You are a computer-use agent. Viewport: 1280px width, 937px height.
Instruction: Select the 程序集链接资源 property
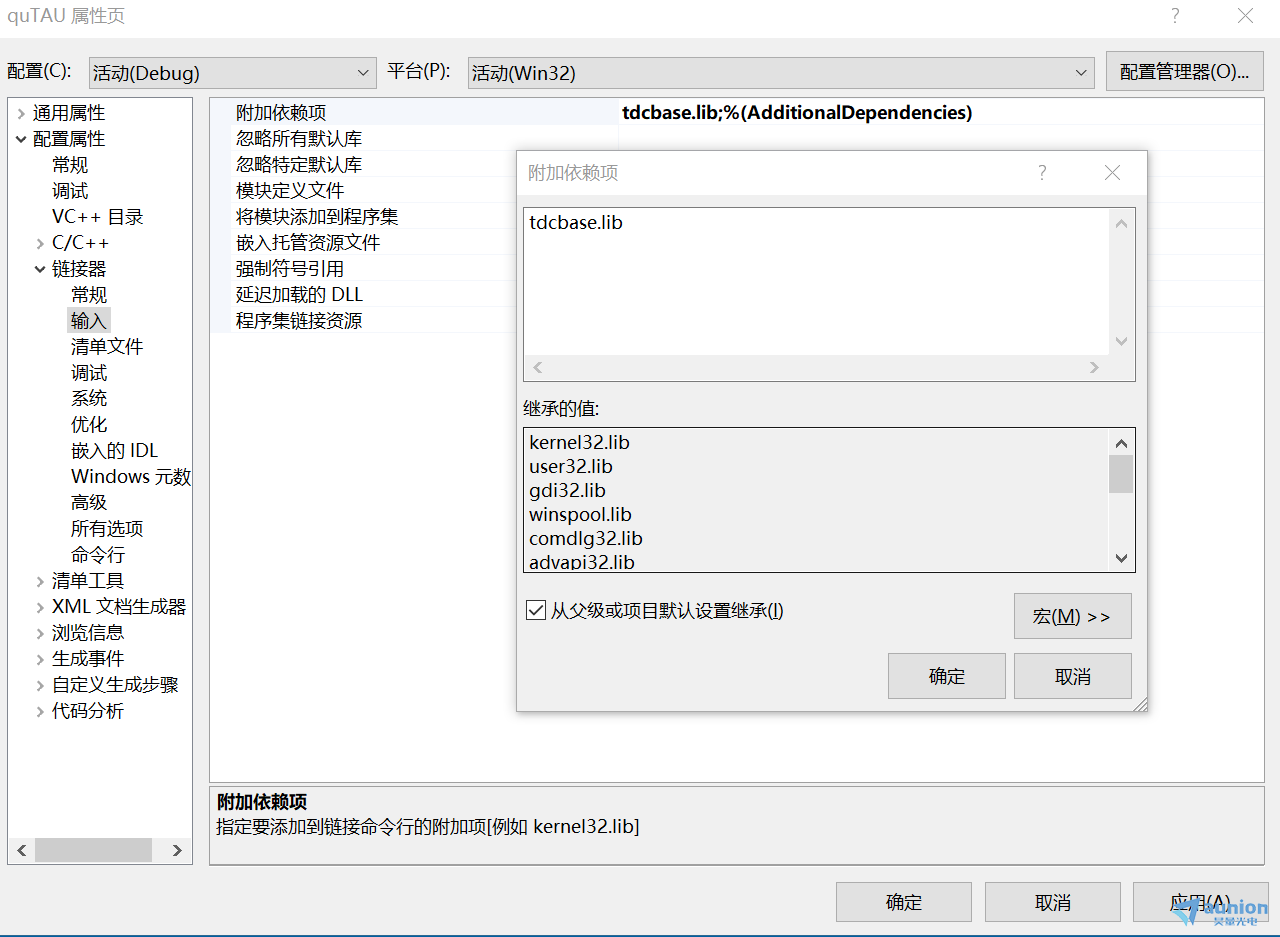299,321
